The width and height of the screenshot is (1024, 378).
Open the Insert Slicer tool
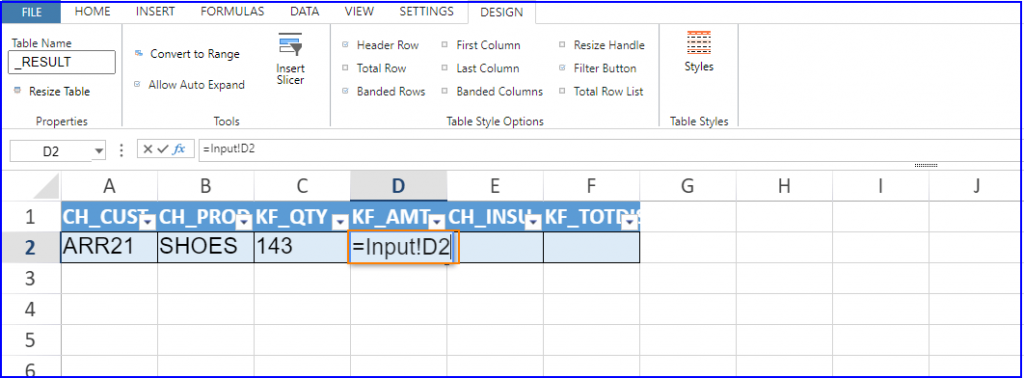tap(290, 59)
